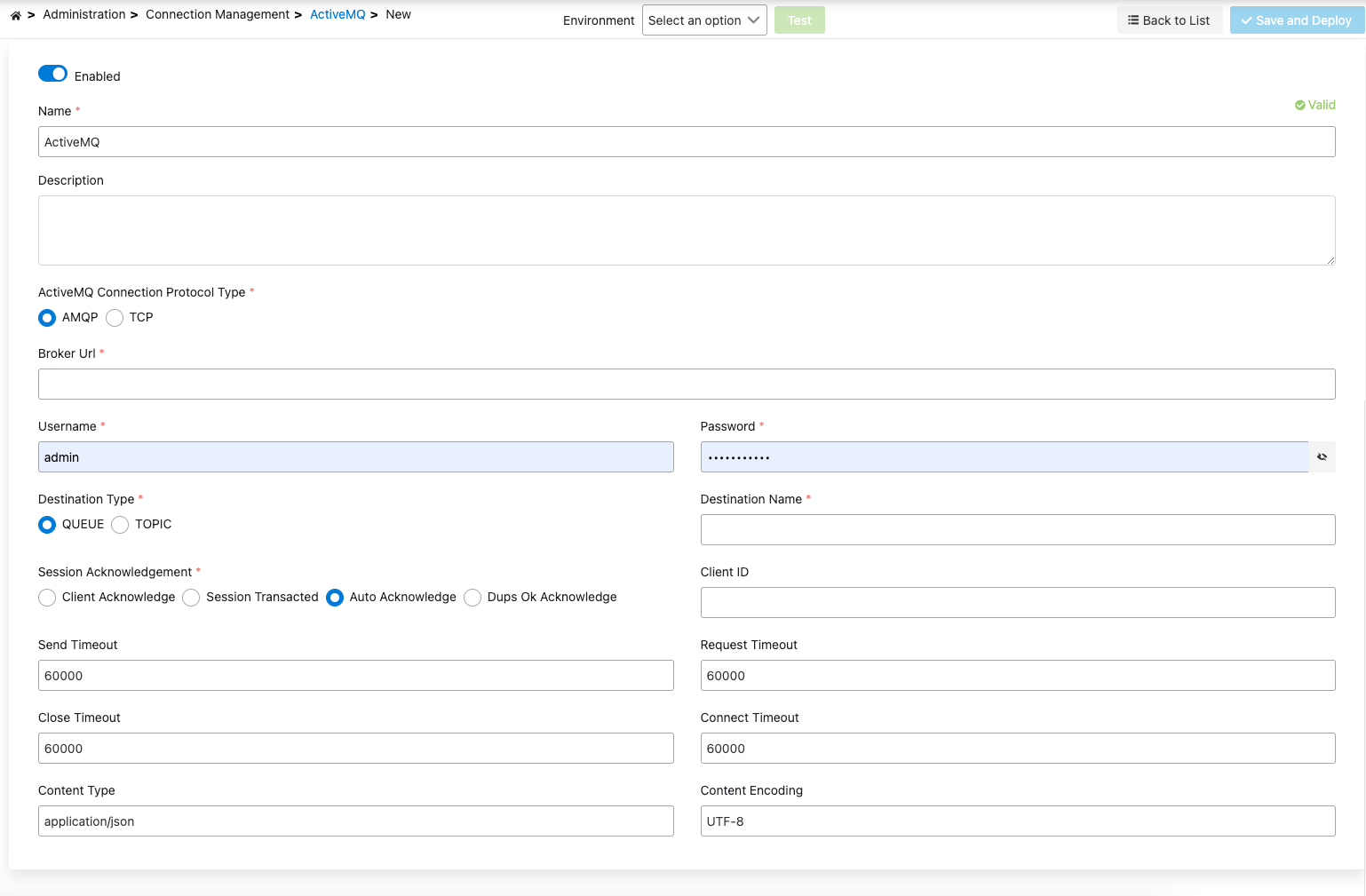Open Administration breadcrumb item
The image size is (1366, 896).
coord(84,14)
